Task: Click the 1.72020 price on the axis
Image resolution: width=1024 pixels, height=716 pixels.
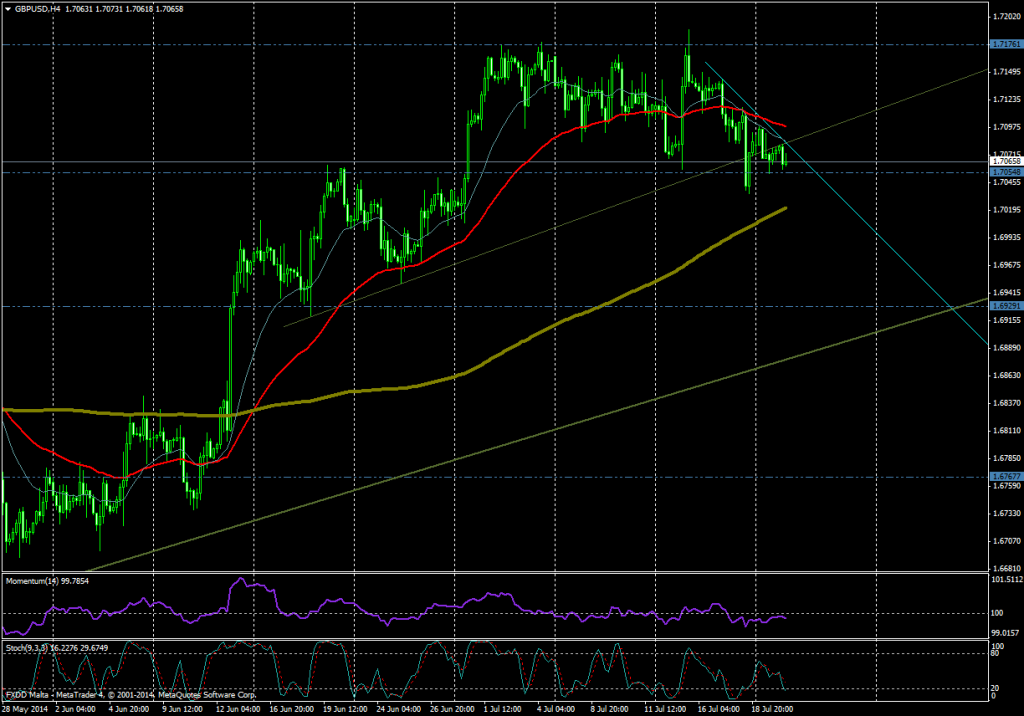Action: [x=1005, y=17]
